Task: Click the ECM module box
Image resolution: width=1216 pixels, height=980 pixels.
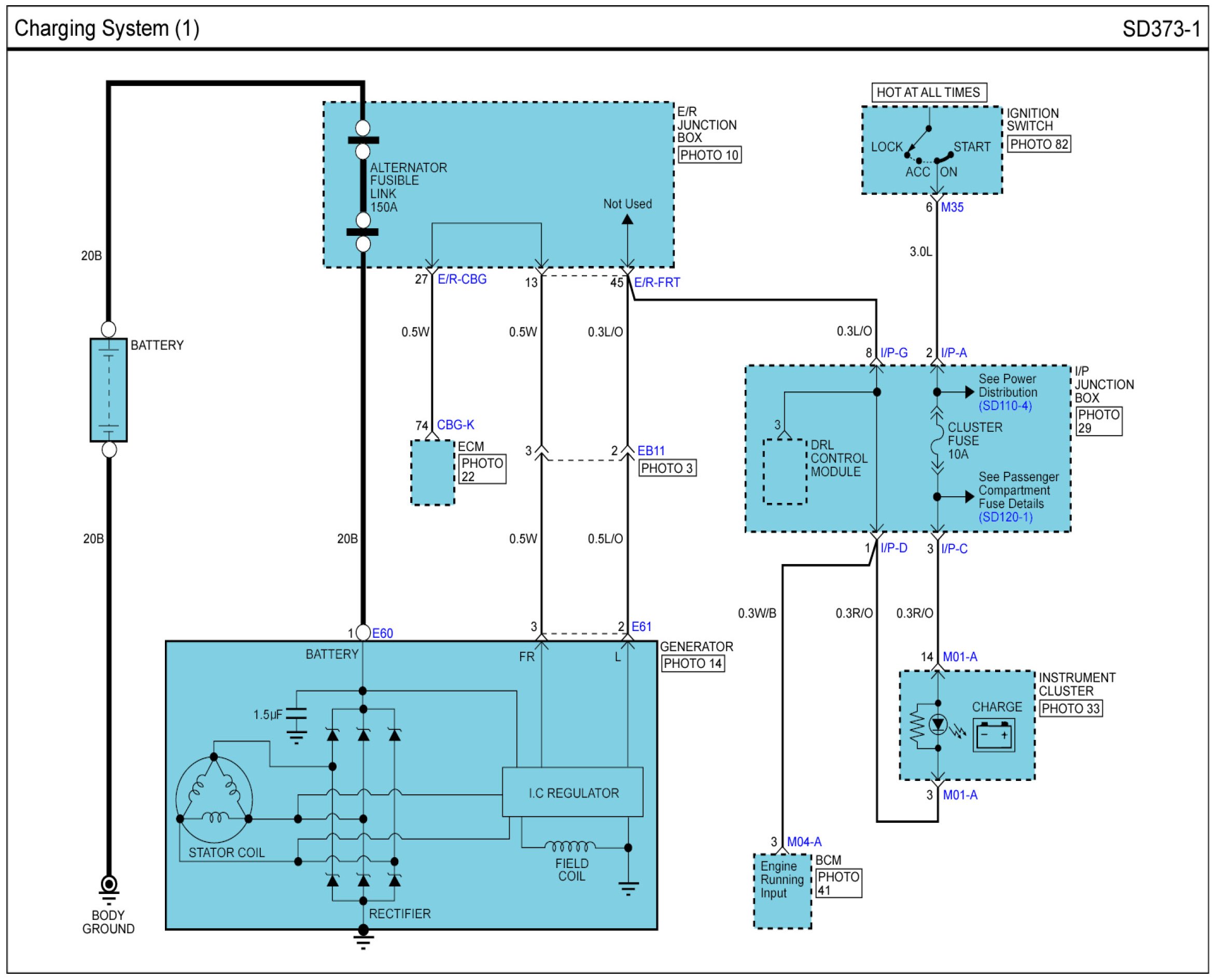Action: (x=432, y=473)
